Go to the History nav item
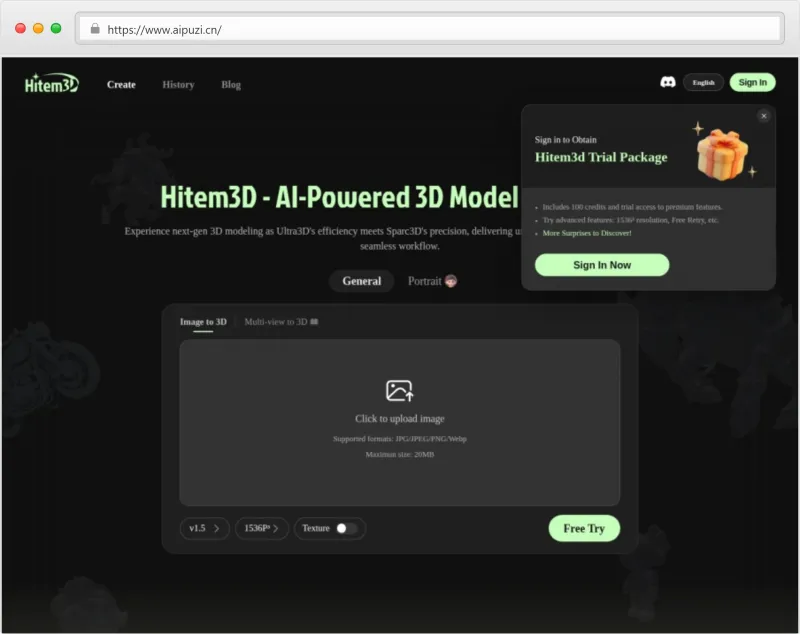 coord(178,85)
